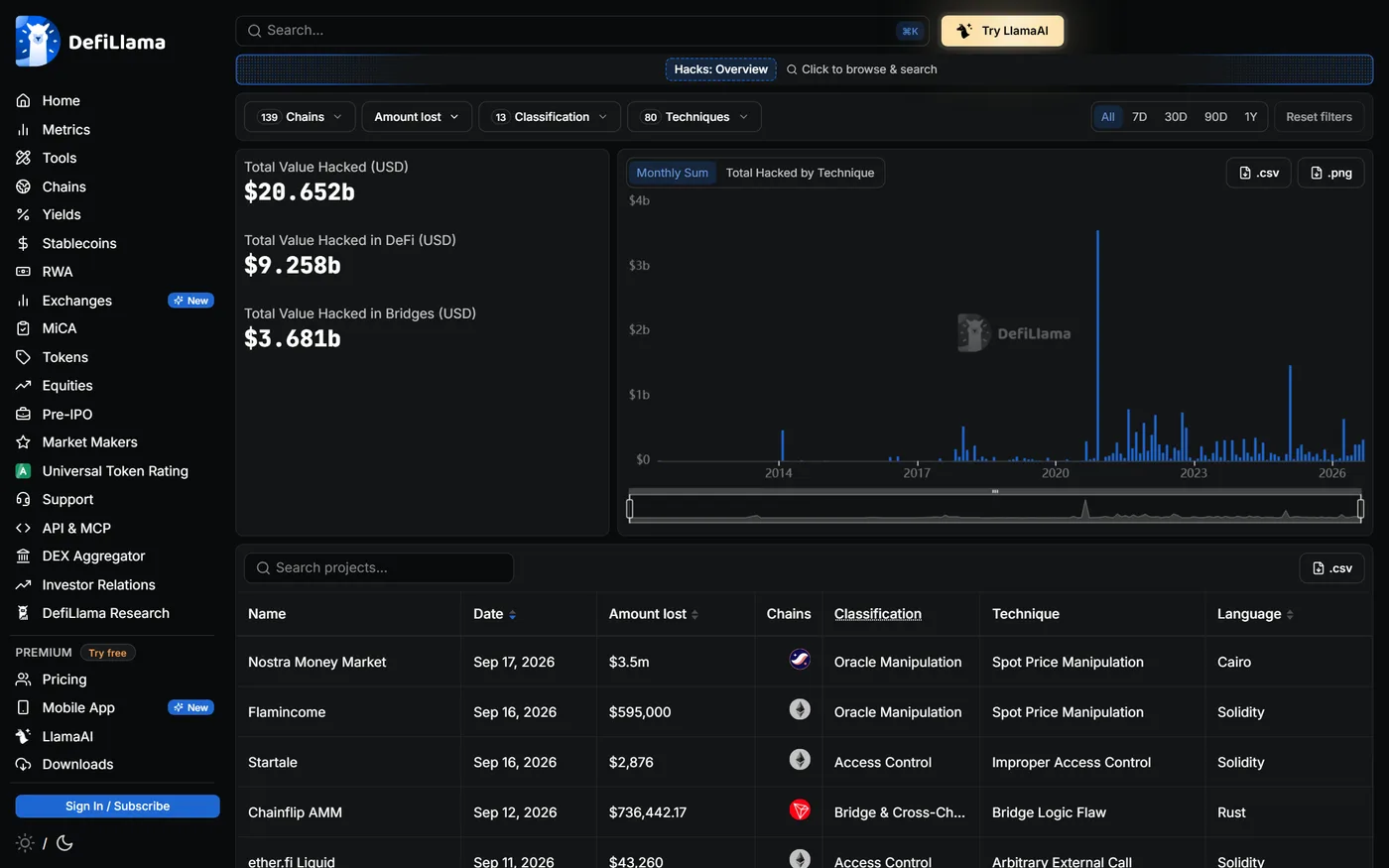1389x868 pixels.
Task: Open MiCA via its clipboard icon
Action: 23,328
